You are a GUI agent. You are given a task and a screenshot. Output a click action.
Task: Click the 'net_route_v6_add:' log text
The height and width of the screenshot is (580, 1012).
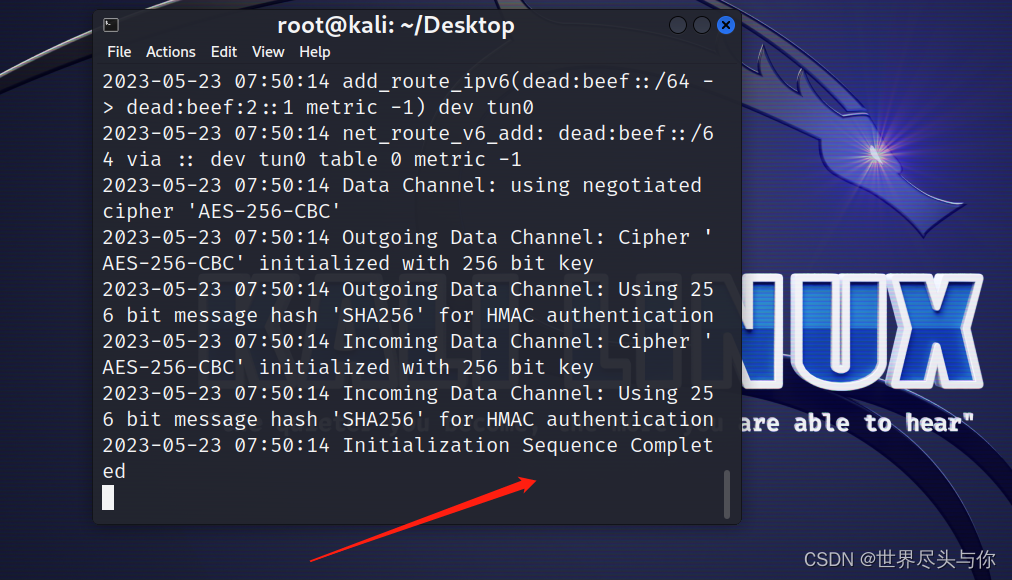coord(443,134)
